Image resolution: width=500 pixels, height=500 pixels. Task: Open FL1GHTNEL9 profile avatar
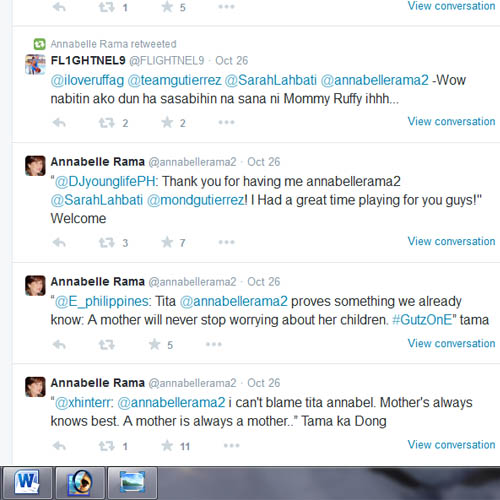point(35,64)
